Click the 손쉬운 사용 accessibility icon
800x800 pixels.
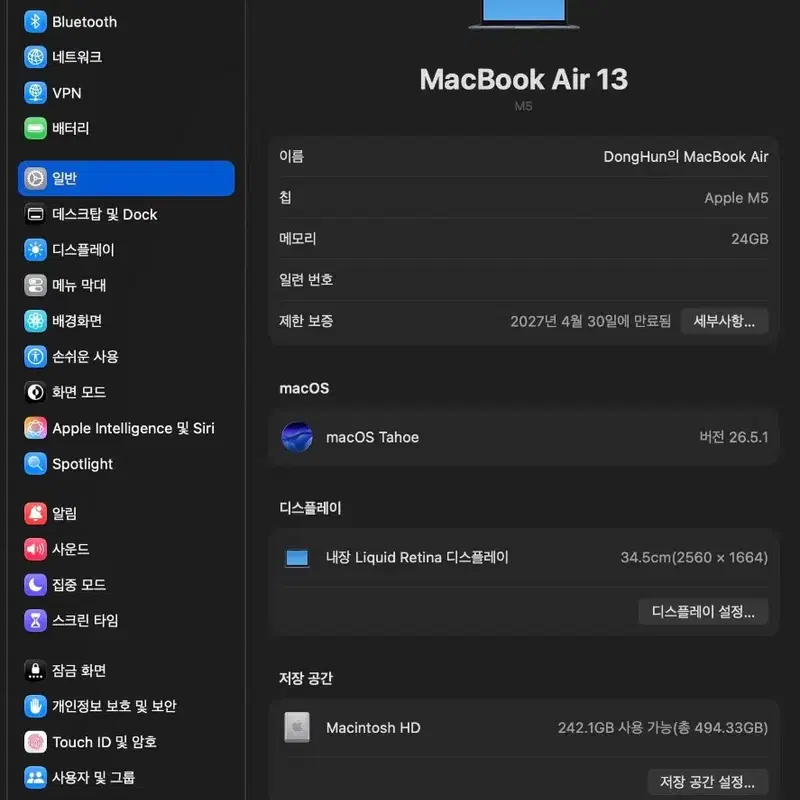(35, 357)
